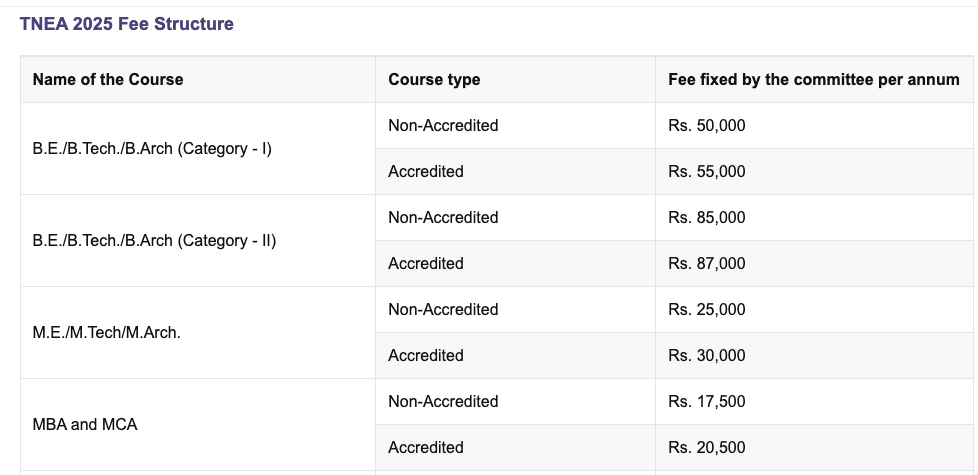Select the Rs. 30,000 fee cell
Image resolution: width=978 pixels, height=475 pixels.
(x=707, y=356)
